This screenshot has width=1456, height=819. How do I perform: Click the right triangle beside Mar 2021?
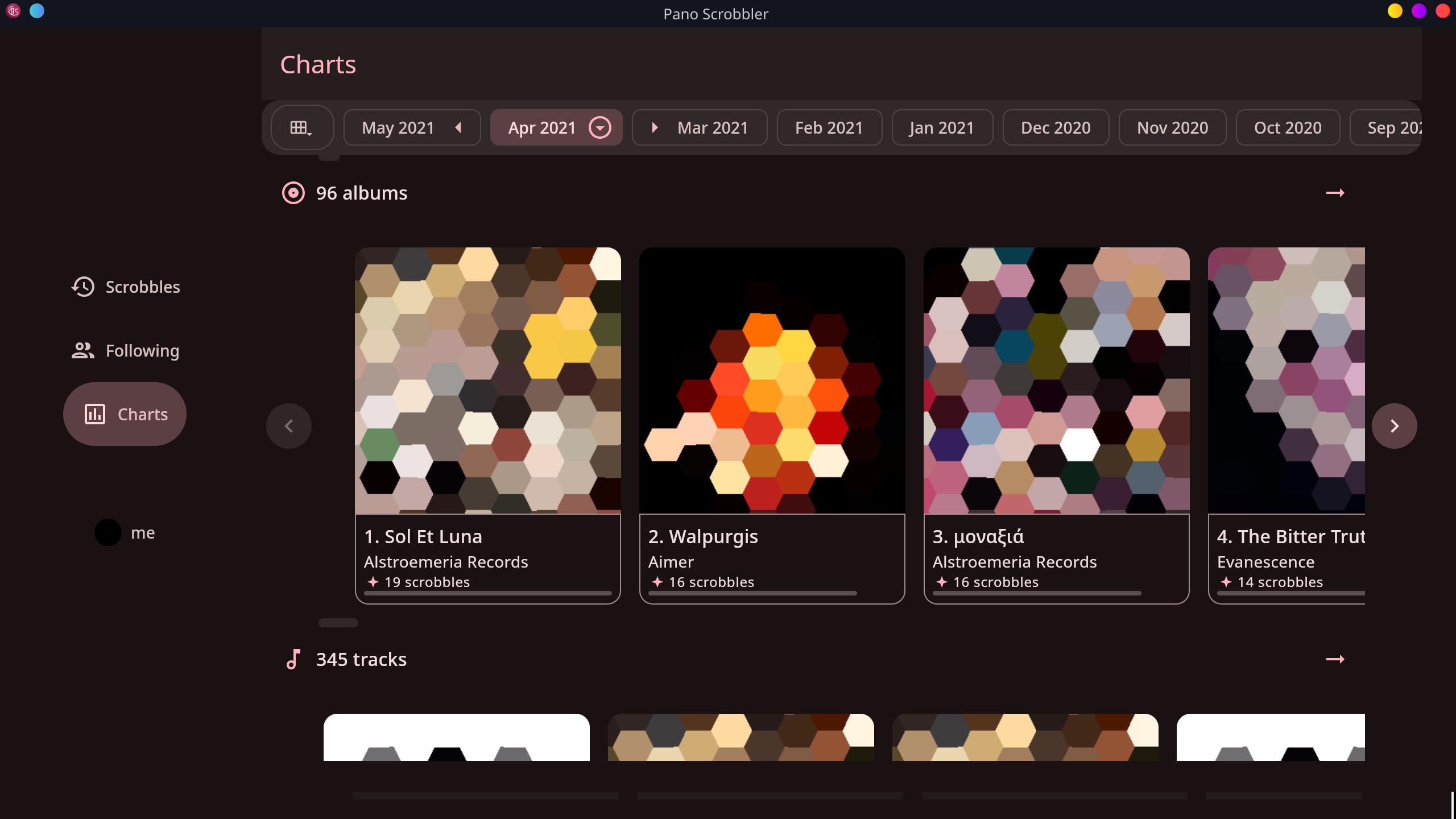(655, 127)
